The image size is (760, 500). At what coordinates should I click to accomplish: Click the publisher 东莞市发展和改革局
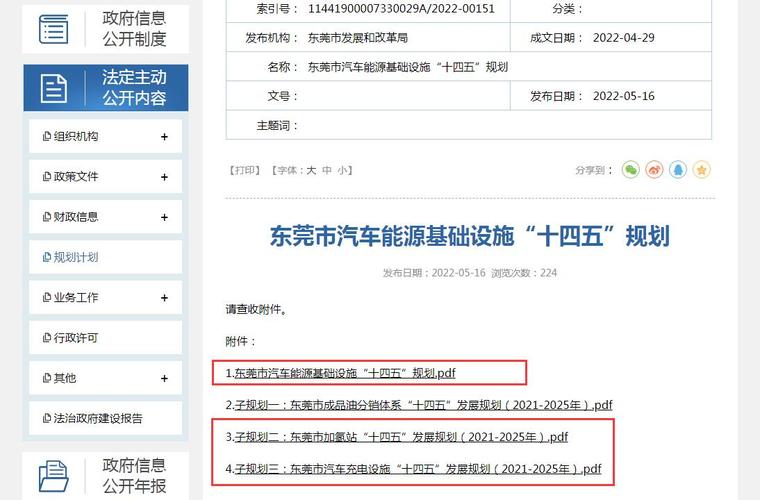pyautogui.click(x=358, y=38)
